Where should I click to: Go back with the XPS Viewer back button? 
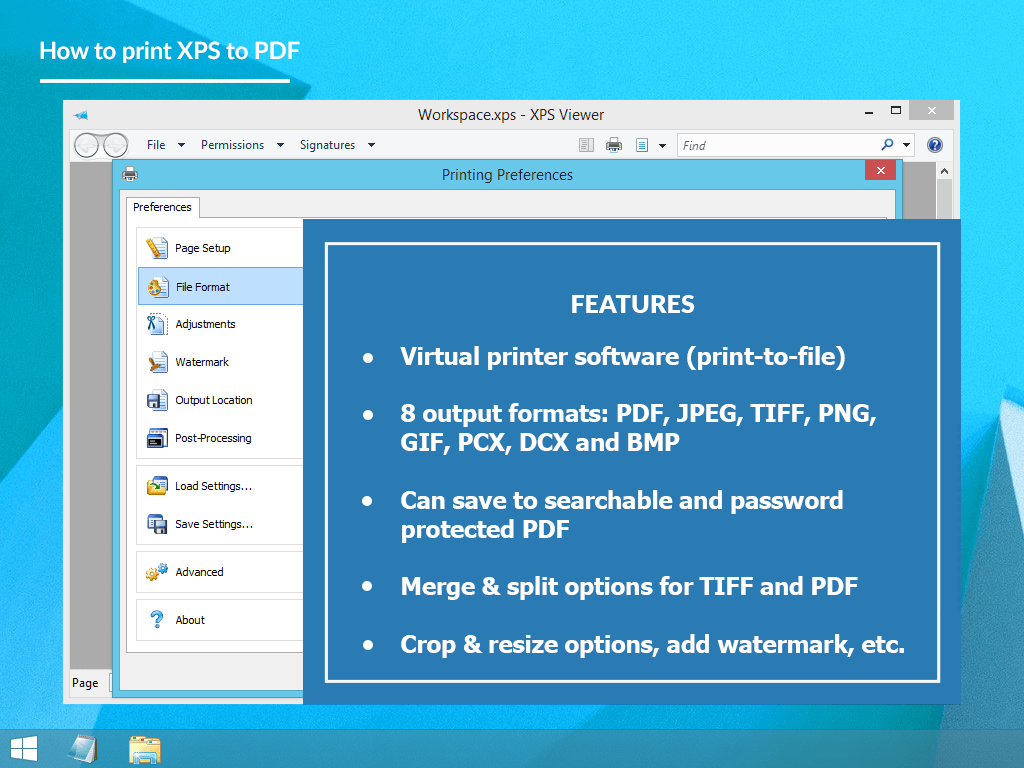tap(86, 145)
